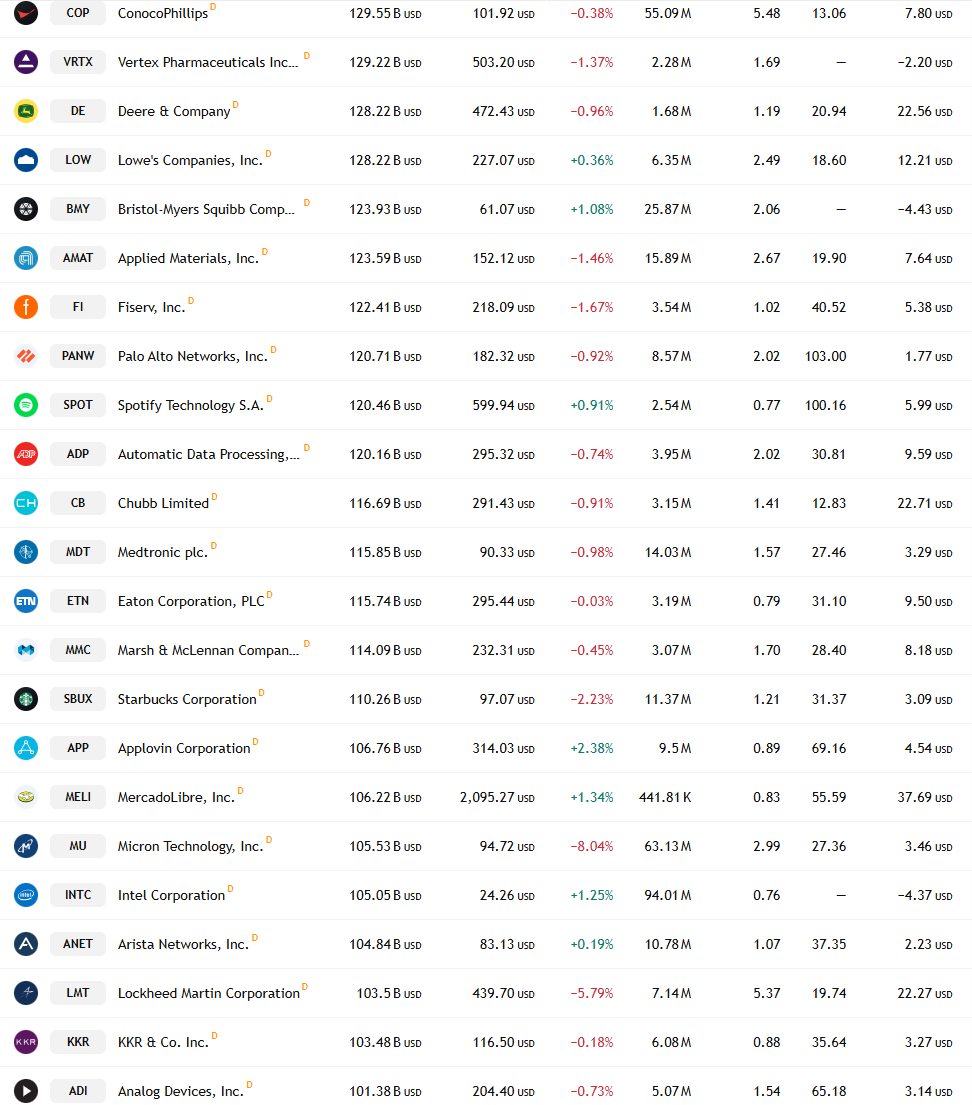Click the Analog Devices logo icon

(x=26, y=1090)
